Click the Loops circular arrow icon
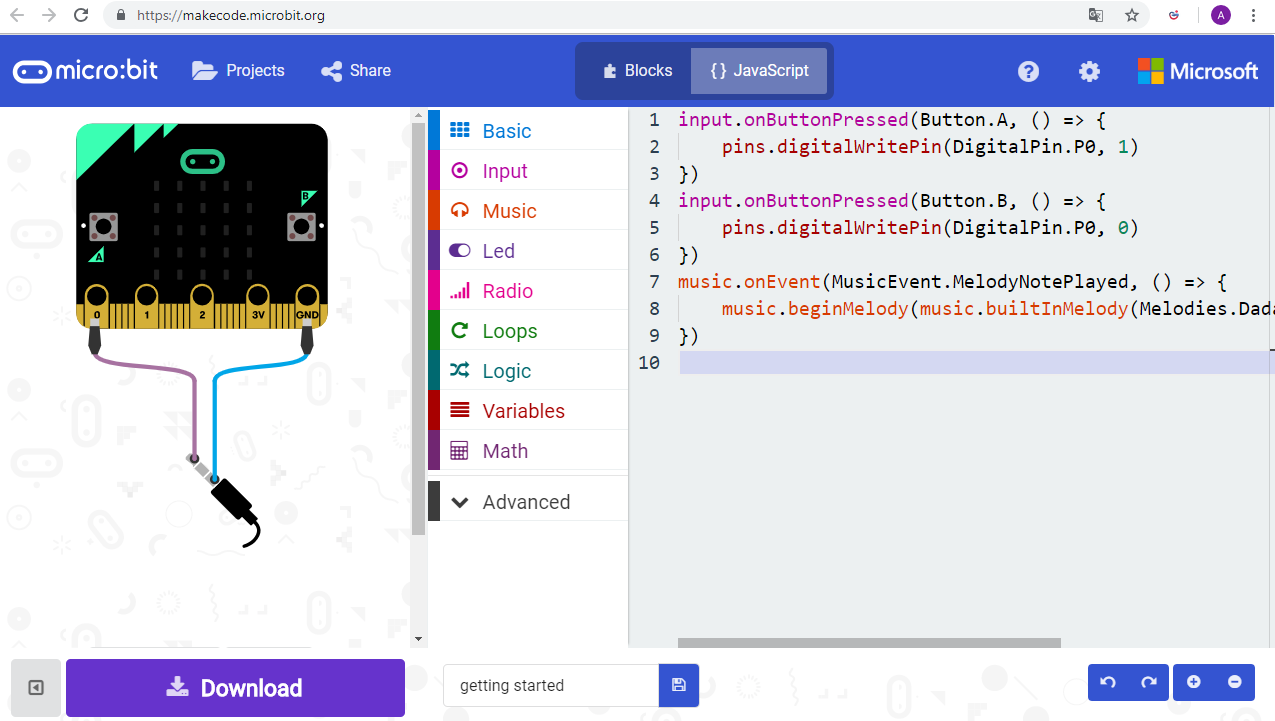 460,330
